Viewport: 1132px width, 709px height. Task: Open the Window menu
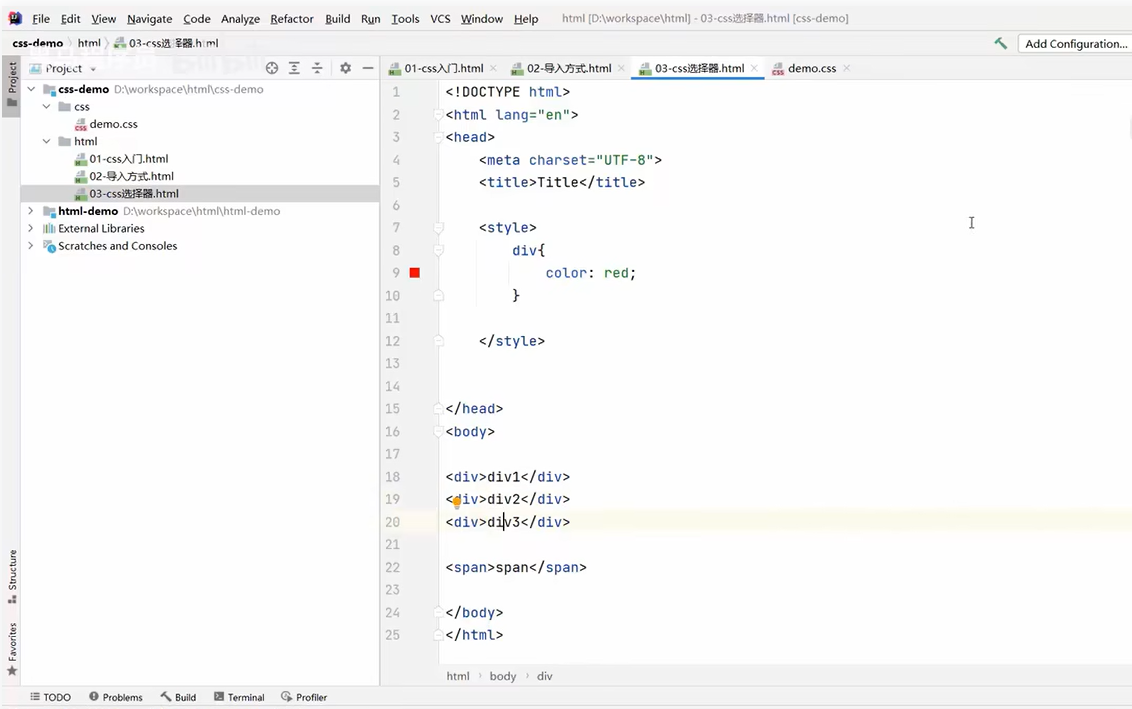(482, 19)
